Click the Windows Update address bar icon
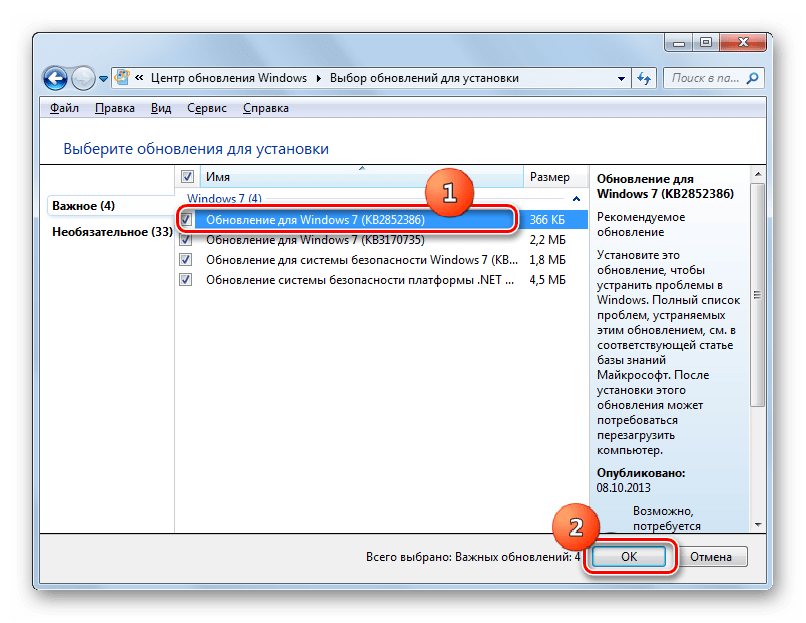The height and width of the screenshot is (623, 806). coord(122,78)
